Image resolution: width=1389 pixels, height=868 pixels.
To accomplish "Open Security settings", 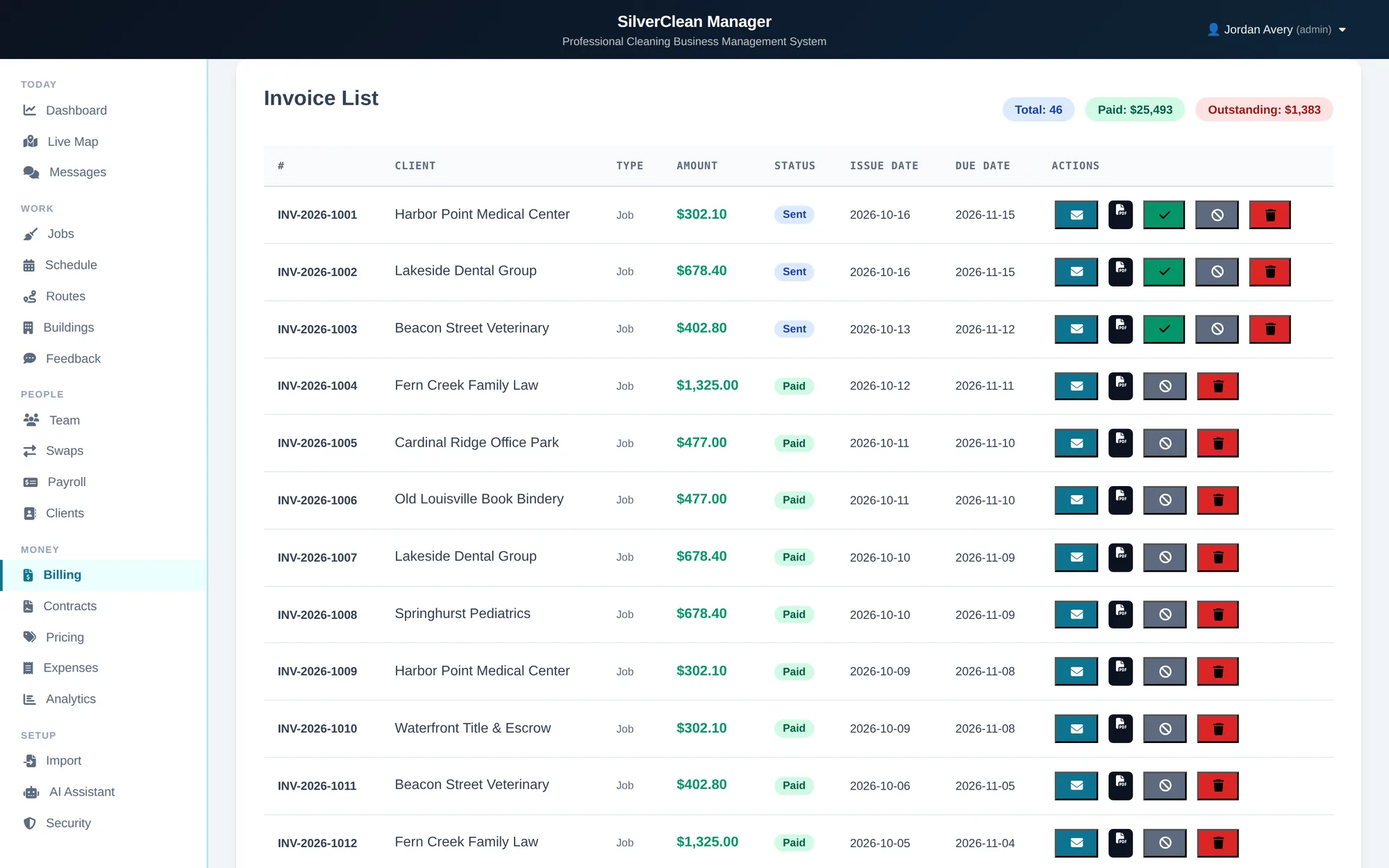I will tap(104, 824).
